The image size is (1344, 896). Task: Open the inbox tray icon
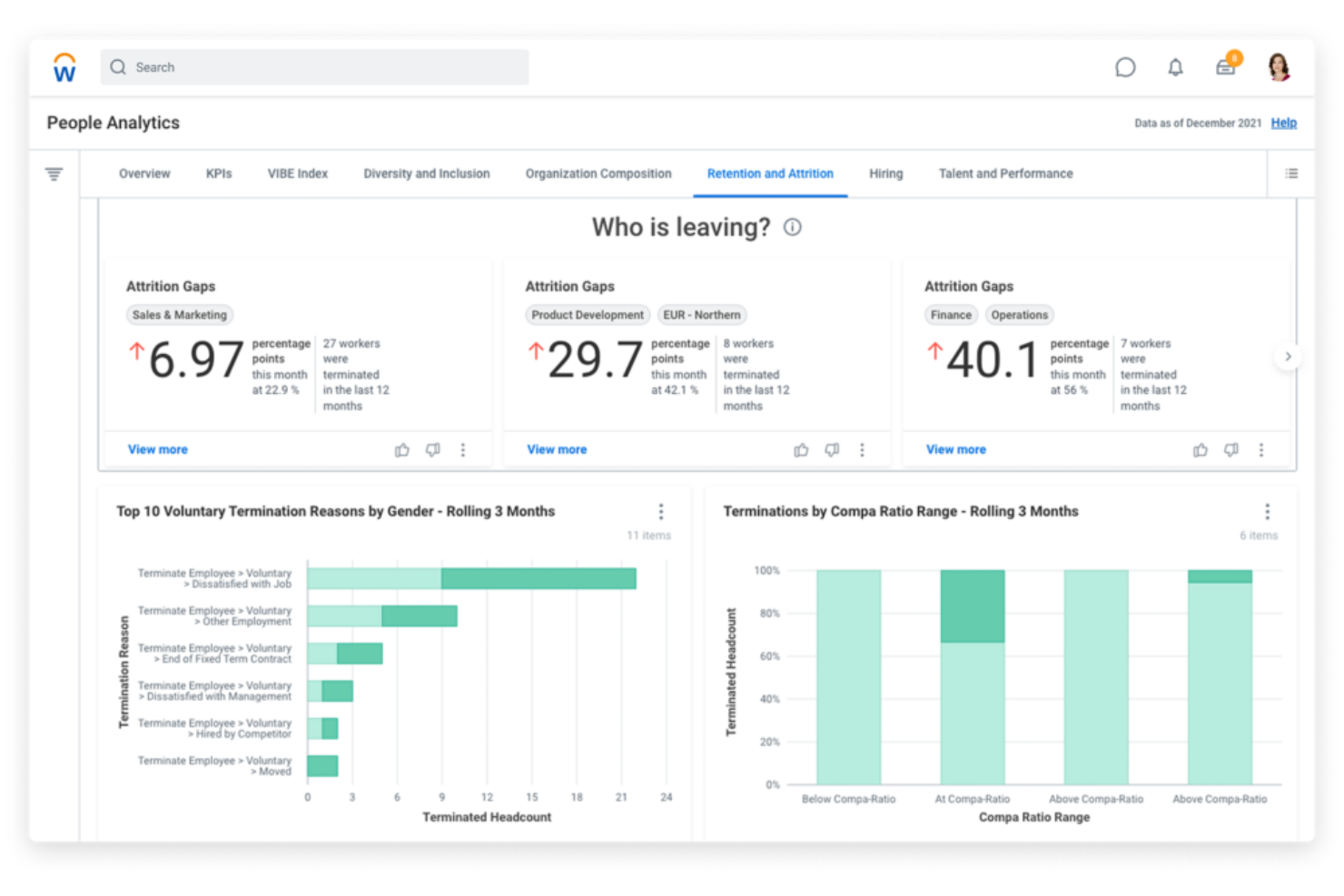(x=1226, y=67)
